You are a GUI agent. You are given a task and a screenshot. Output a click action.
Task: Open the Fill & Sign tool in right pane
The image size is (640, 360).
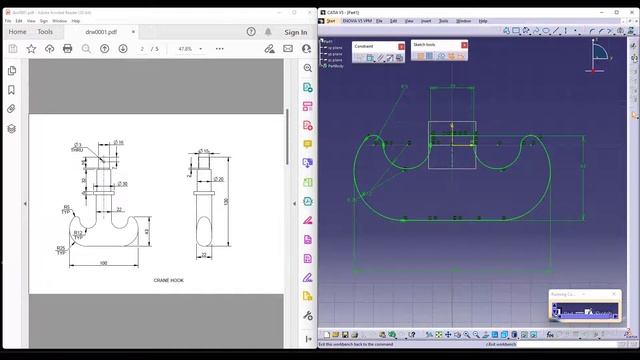(x=308, y=278)
